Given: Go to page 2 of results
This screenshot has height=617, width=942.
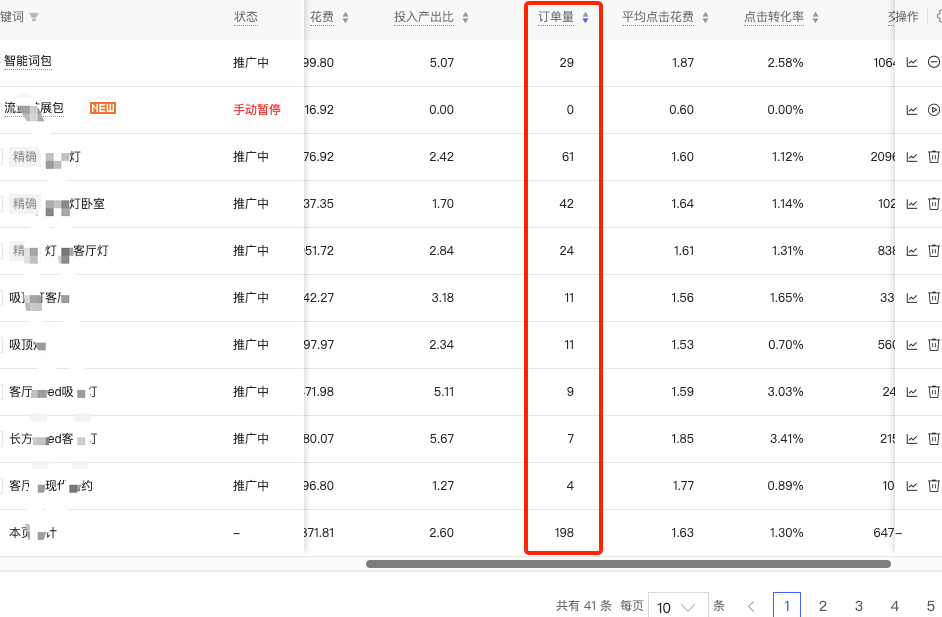Looking at the screenshot, I should click(823, 606).
